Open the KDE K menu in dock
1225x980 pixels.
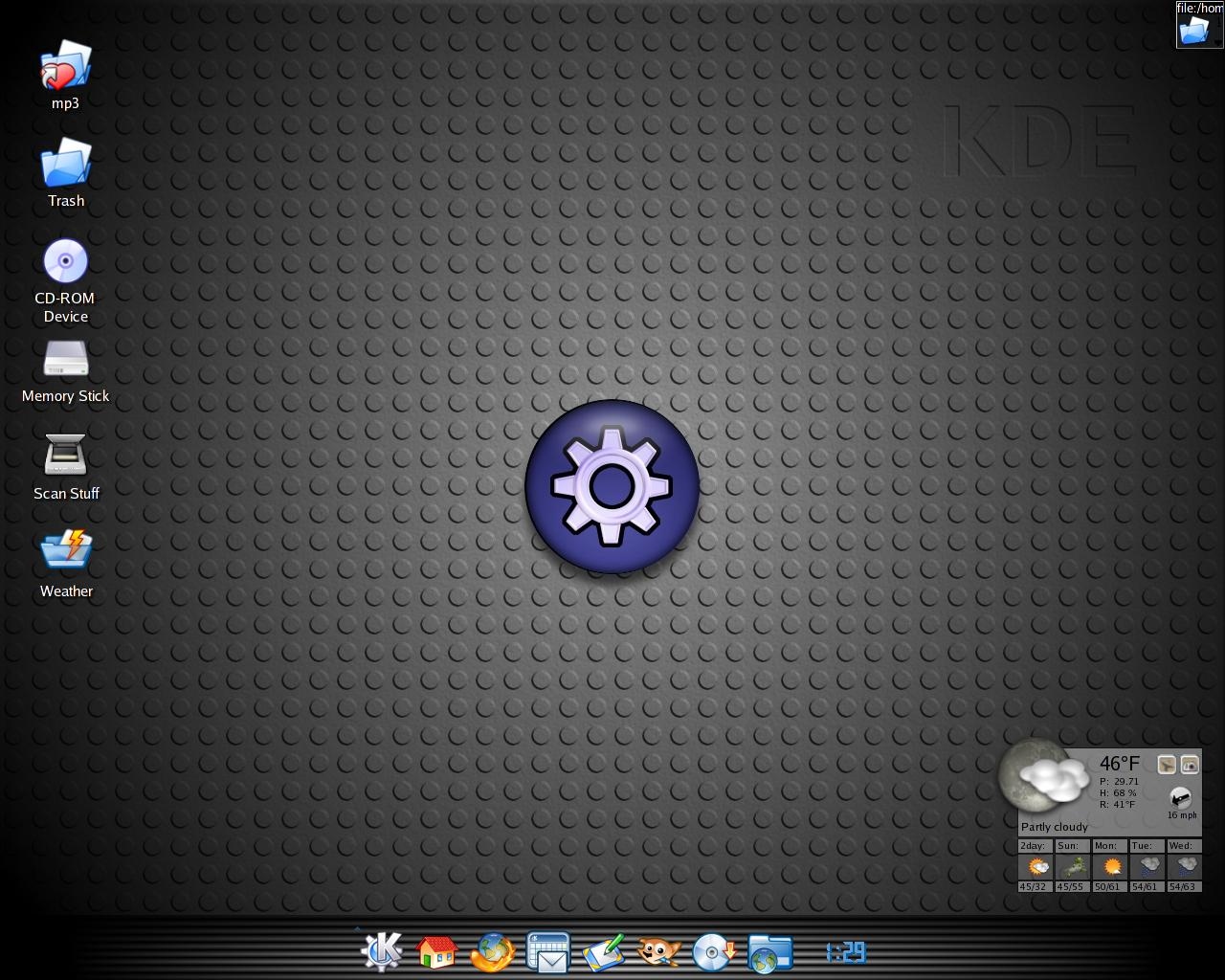point(382,951)
